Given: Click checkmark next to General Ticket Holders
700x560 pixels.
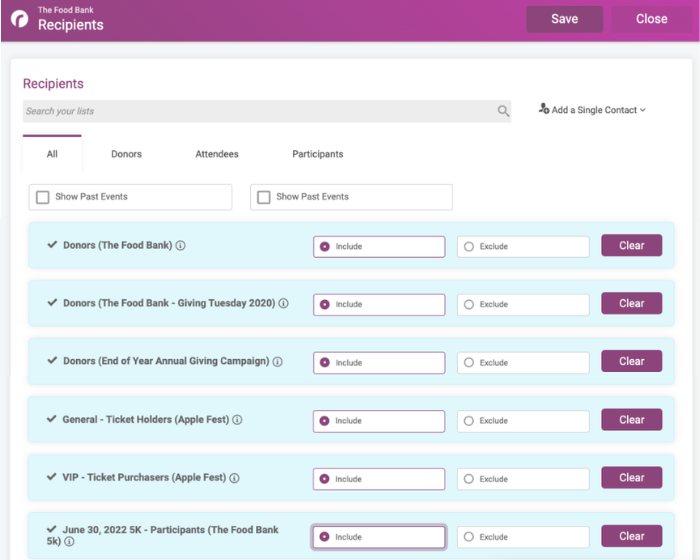Looking at the screenshot, I should pyautogui.click(x=51, y=418).
